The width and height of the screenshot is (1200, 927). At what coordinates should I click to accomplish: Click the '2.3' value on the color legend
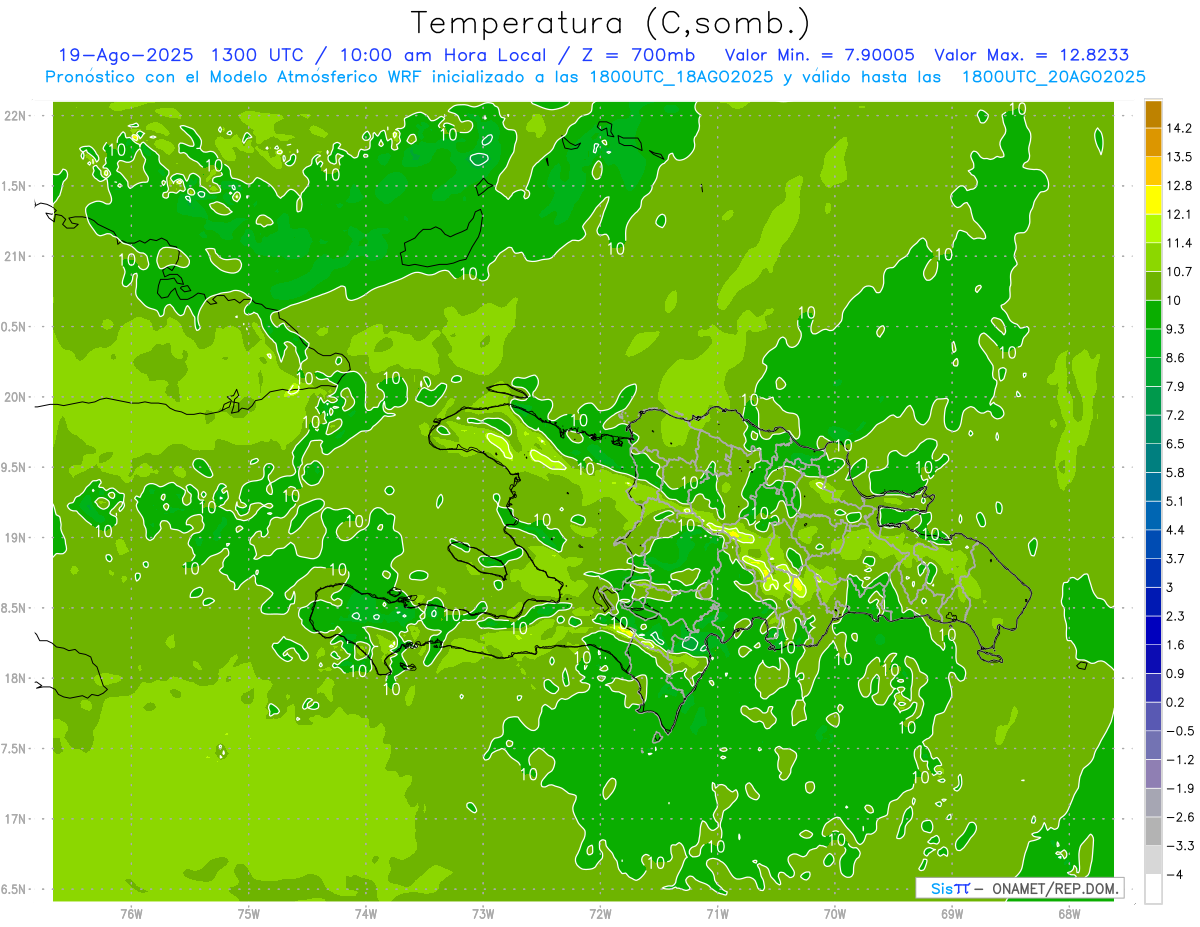1176,616
